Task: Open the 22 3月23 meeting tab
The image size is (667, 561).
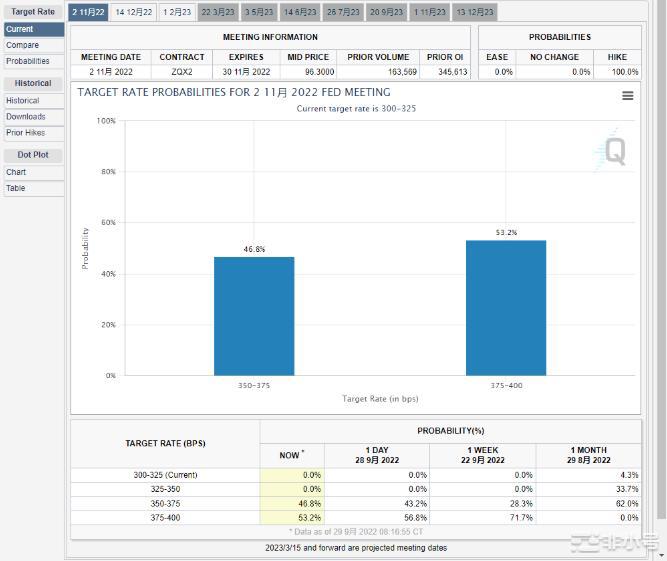Action: (218, 12)
